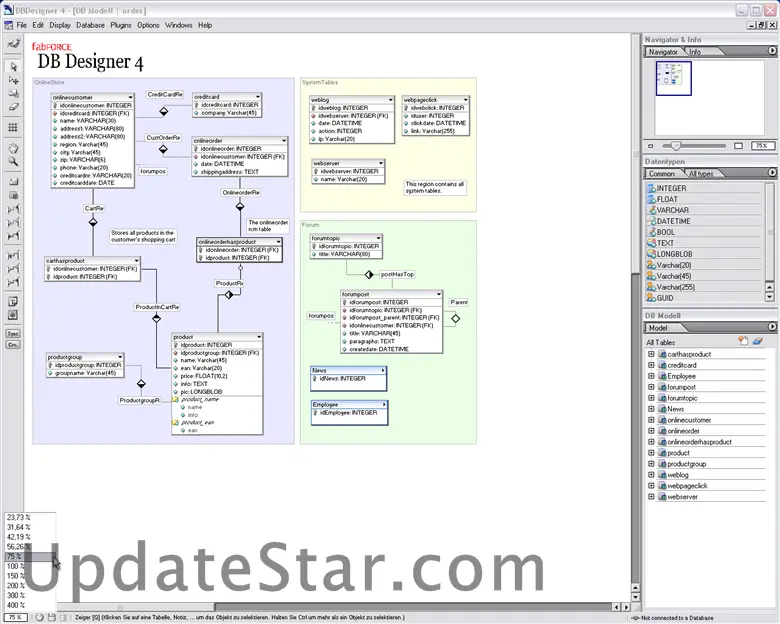Click the status bar floppy save icon
The height and width of the screenshot is (624, 780).
click(x=52, y=618)
